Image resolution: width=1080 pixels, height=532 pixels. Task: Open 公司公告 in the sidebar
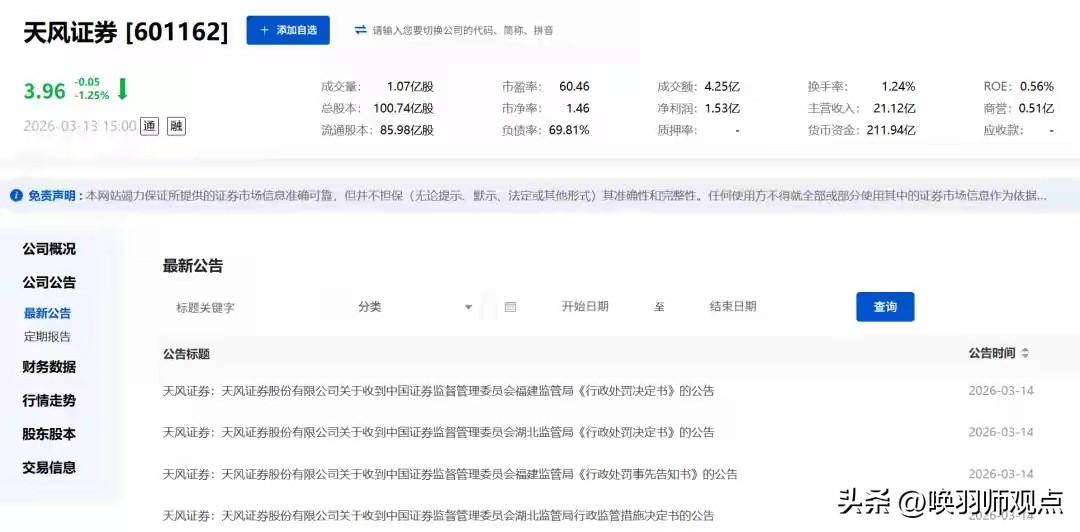(49, 283)
